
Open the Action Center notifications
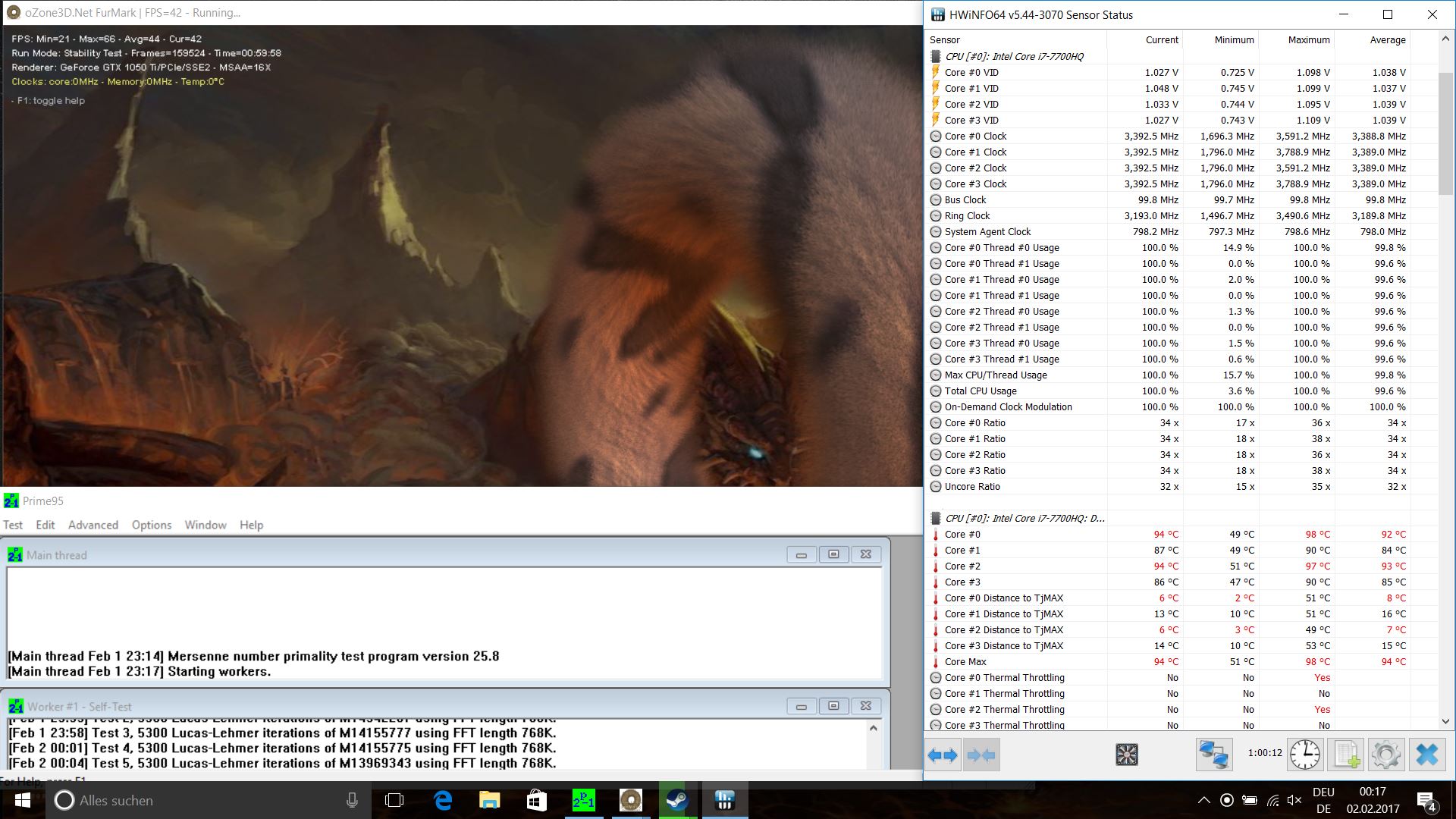1426,800
